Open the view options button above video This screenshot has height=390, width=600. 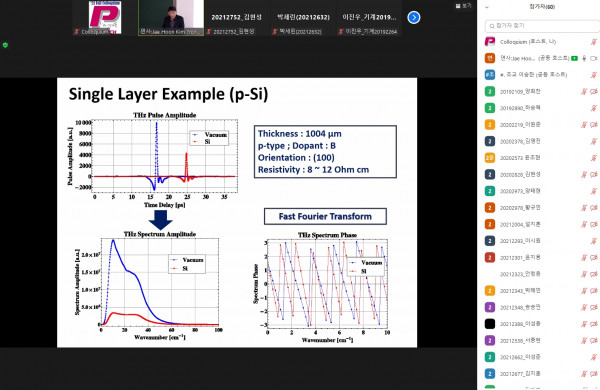click(463, 6)
